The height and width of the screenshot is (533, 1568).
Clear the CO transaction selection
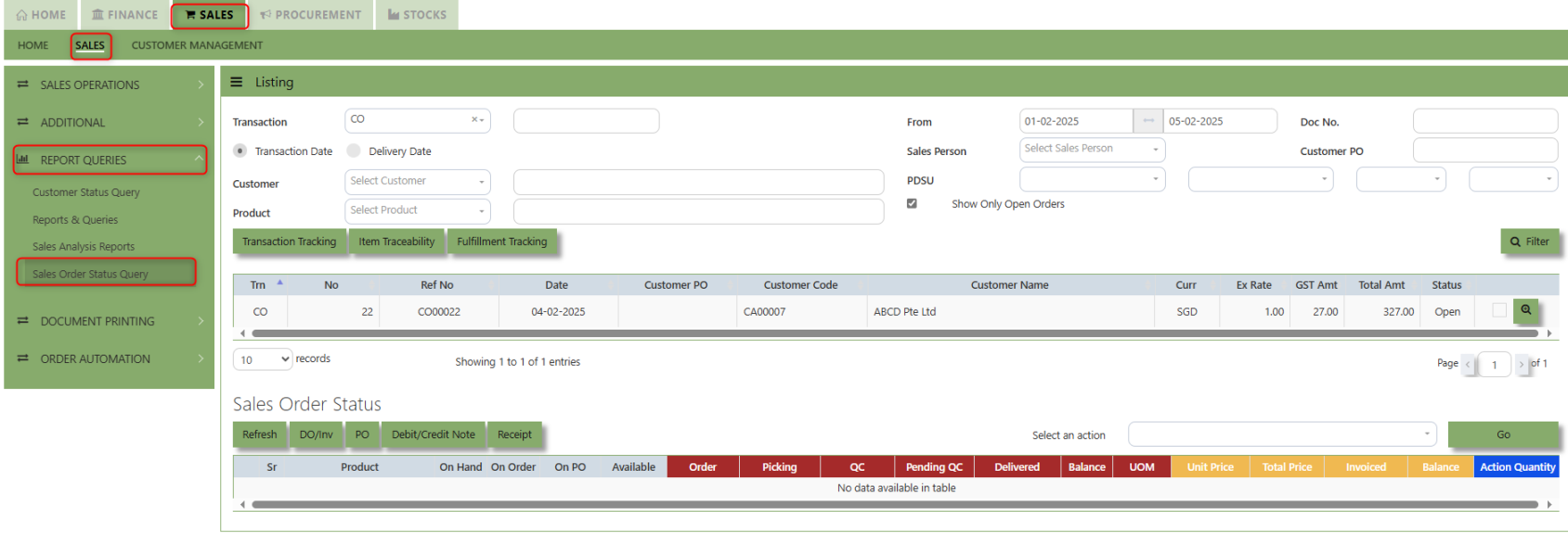point(474,120)
